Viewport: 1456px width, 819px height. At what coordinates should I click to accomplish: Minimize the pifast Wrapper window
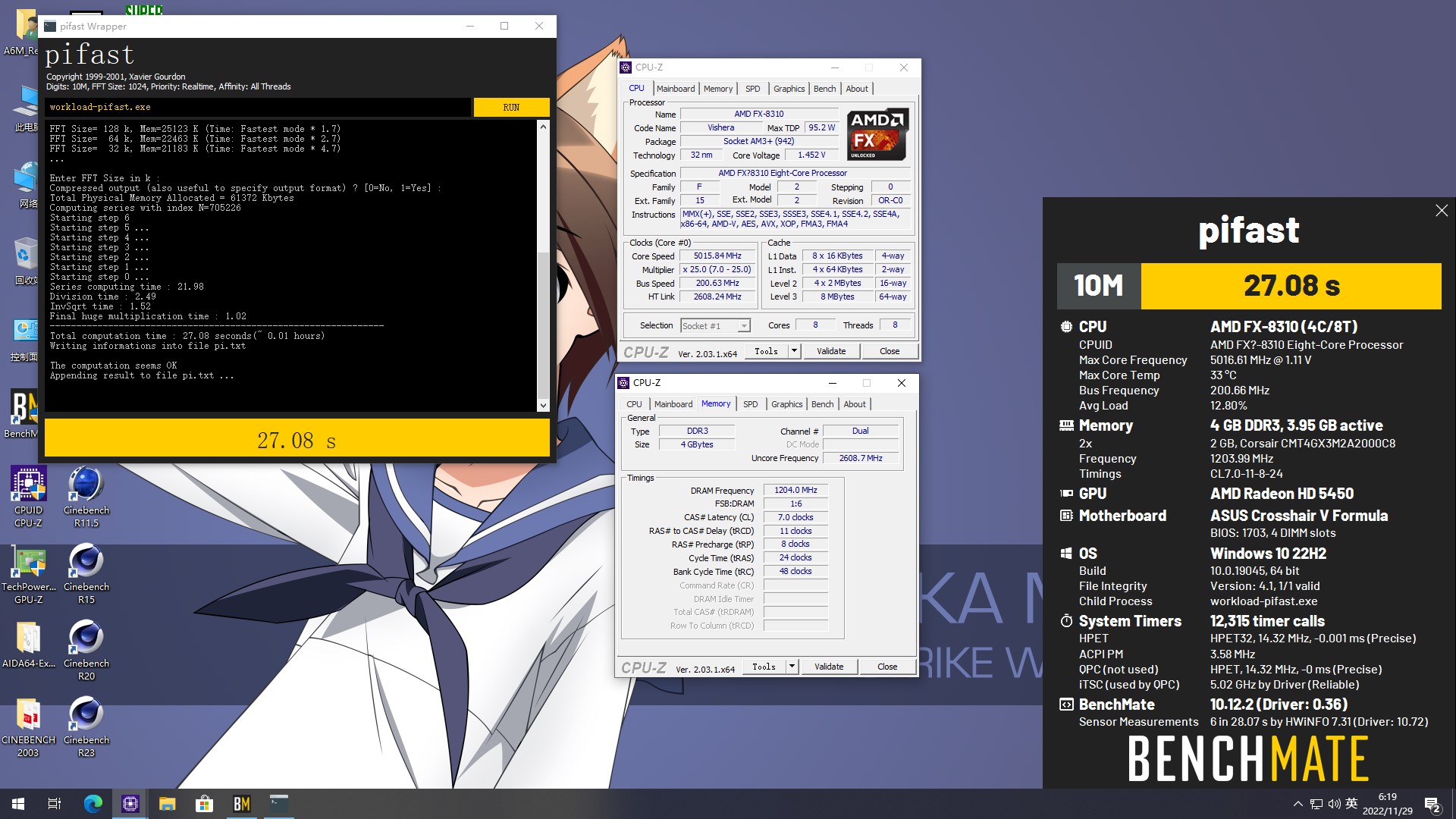tap(470, 26)
